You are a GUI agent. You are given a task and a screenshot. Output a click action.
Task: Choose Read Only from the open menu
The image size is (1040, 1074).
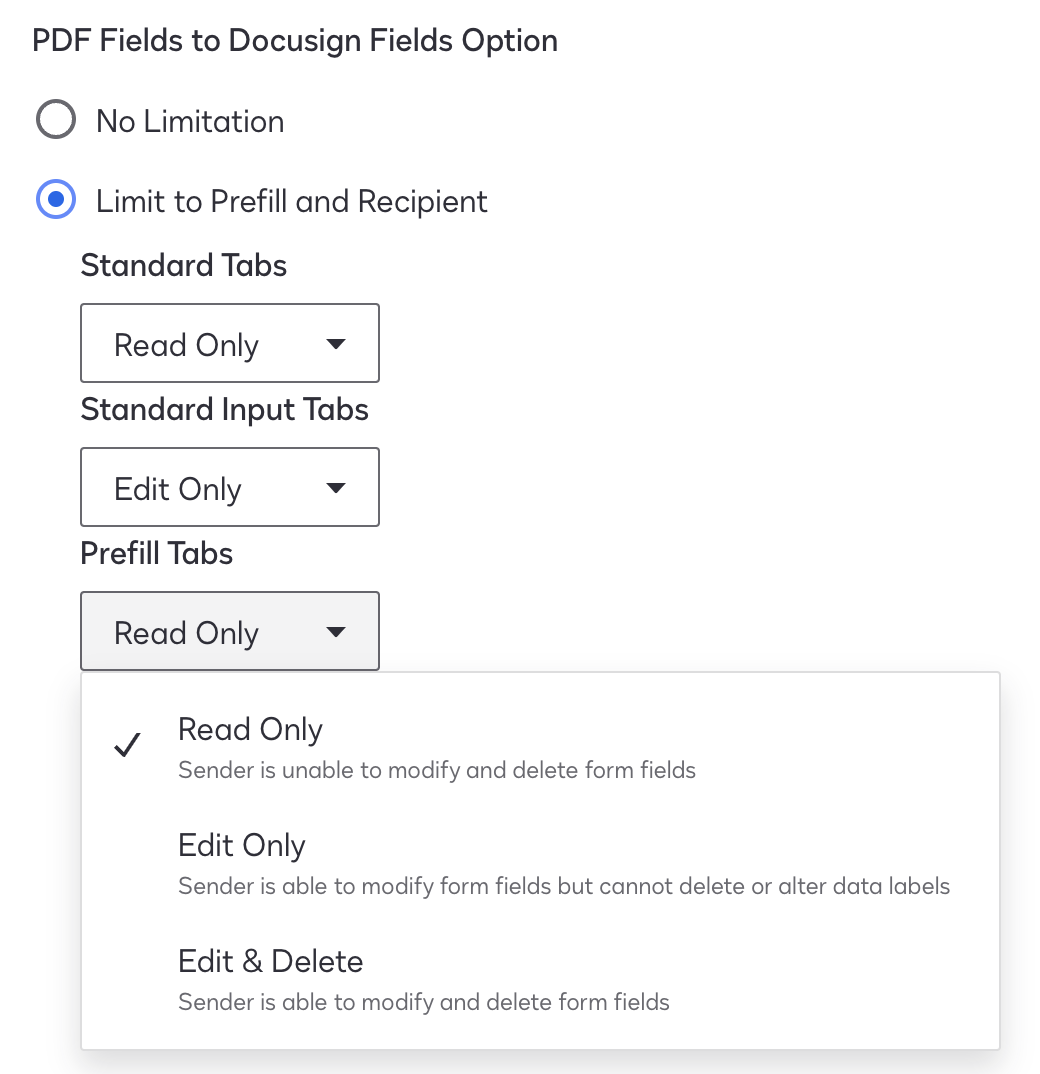(251, 730)
